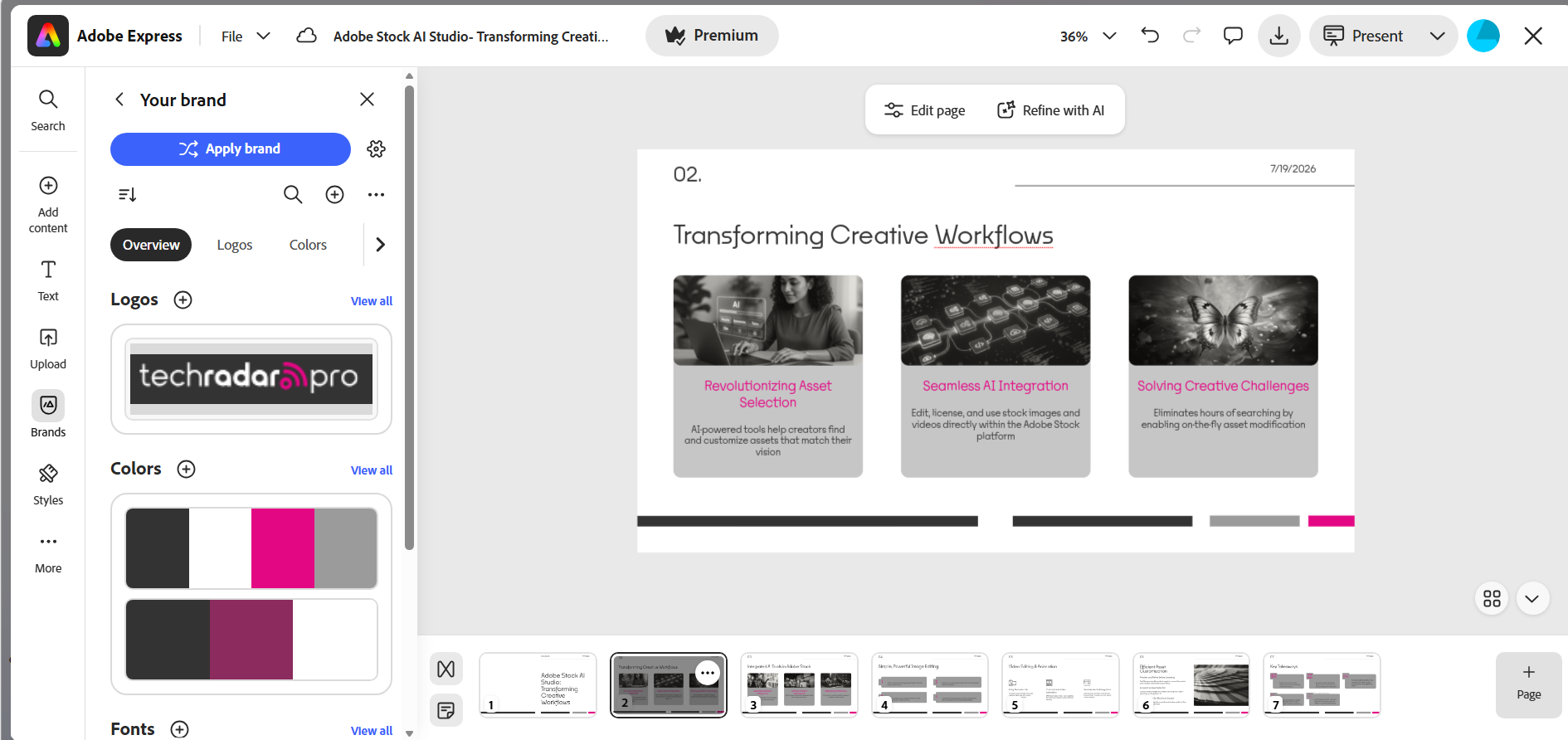Click Edit page button

(x=925, y=110)
